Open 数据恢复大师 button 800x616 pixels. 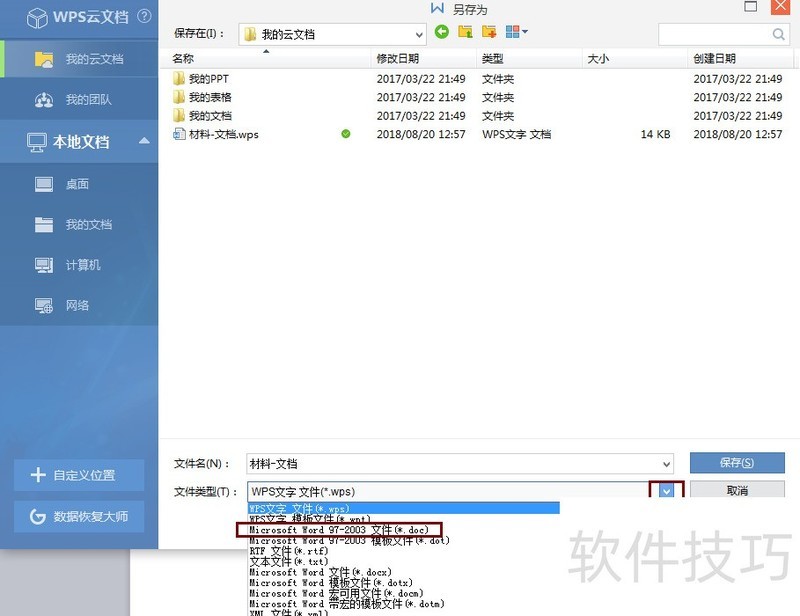pos(79,516)
